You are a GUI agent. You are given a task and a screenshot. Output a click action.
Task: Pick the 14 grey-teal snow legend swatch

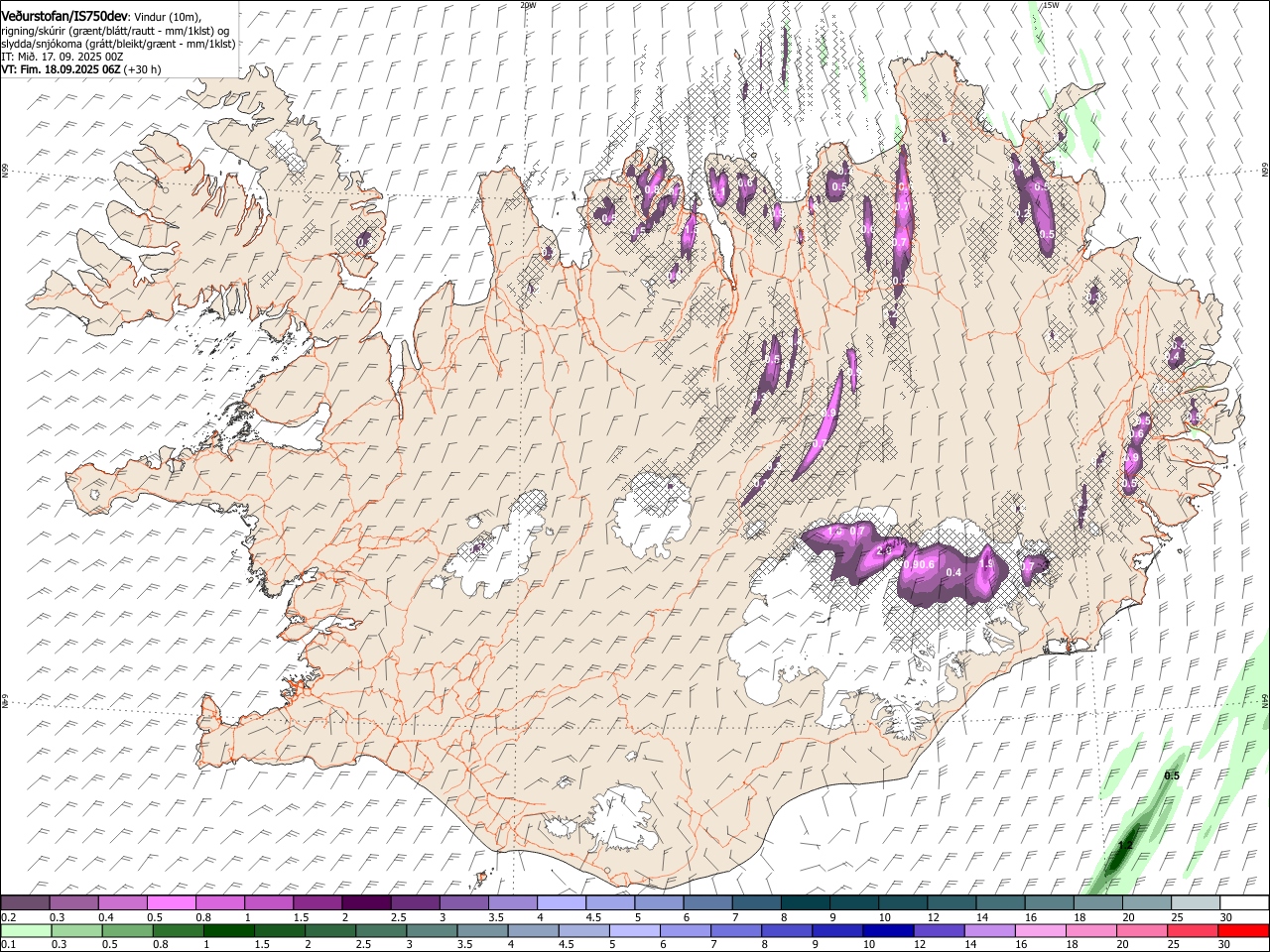coord(999,902)
